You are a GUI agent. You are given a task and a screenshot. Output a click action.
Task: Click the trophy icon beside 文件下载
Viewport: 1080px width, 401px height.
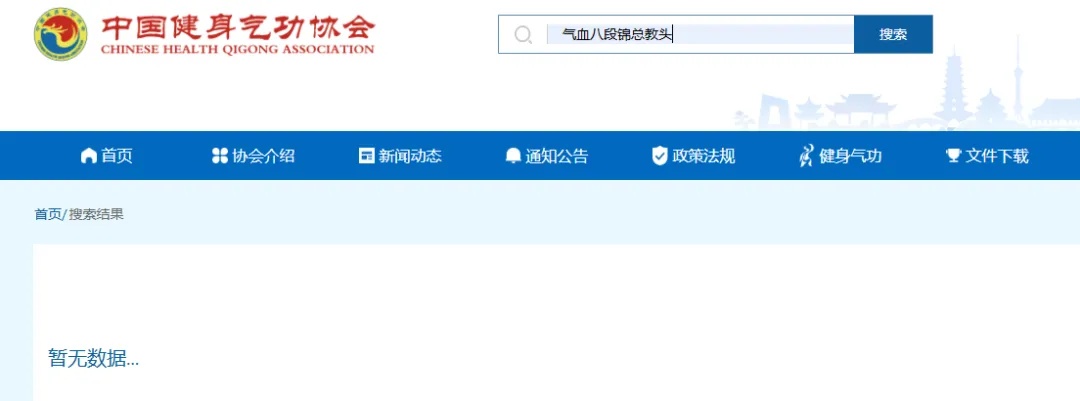click(953, 156)
